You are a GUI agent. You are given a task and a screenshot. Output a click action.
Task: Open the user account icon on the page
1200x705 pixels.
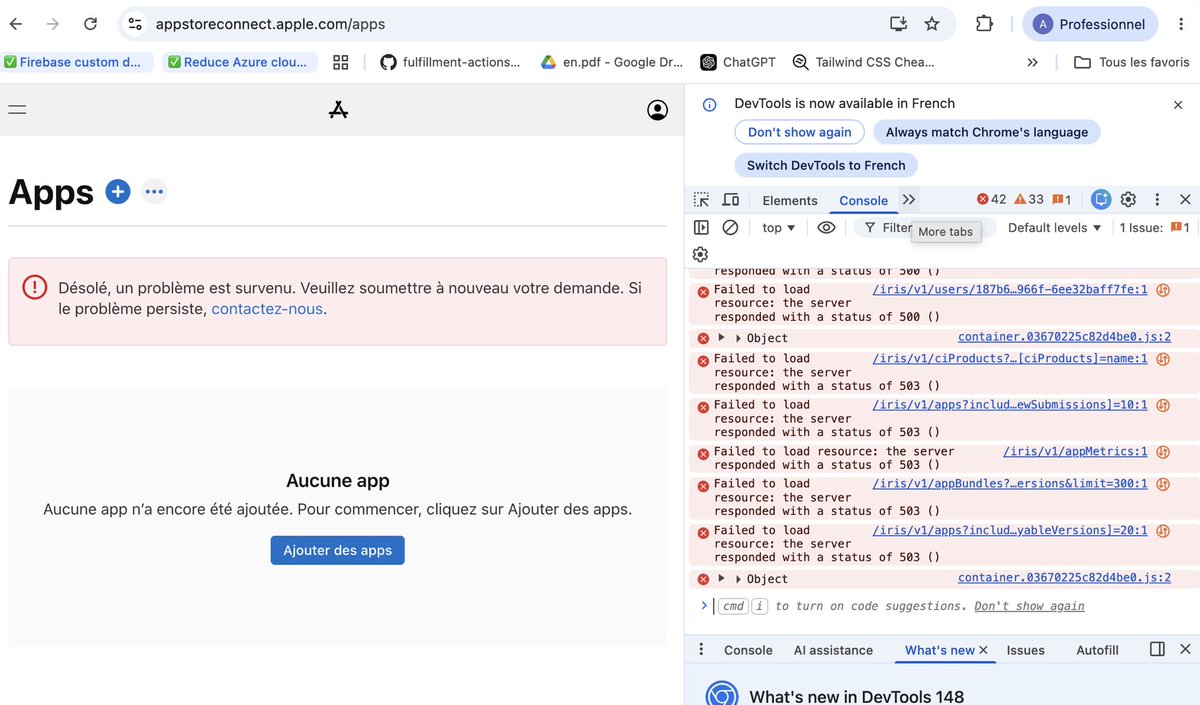[x=657, y=110]
